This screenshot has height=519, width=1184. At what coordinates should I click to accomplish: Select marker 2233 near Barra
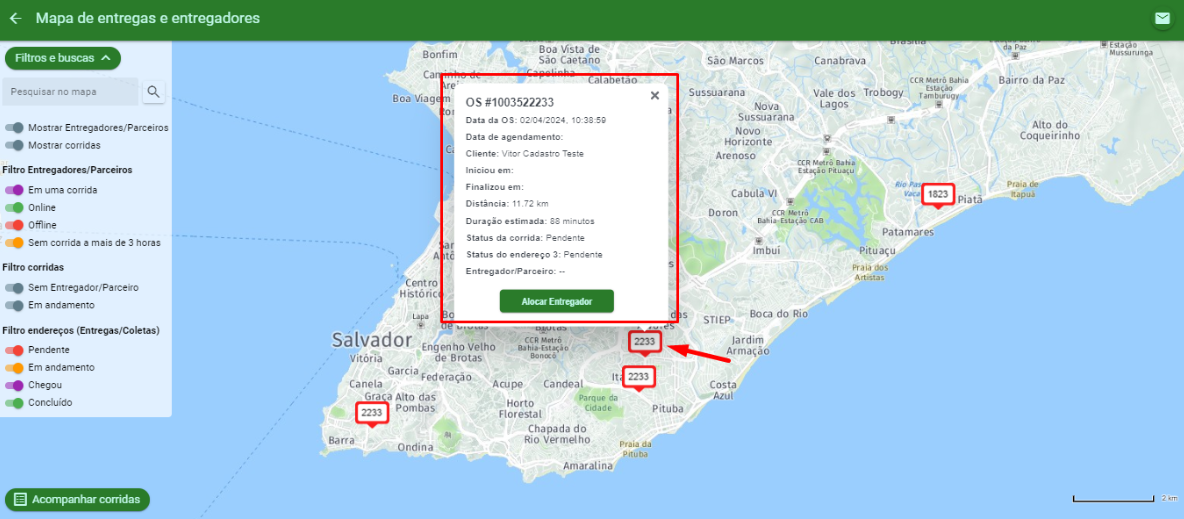coord(372,412)
